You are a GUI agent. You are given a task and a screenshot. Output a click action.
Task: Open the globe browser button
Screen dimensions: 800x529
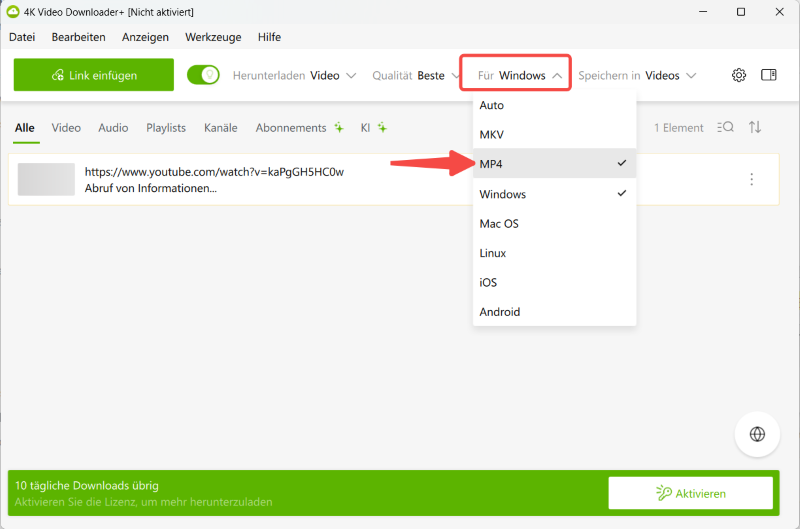coord(757,434)
